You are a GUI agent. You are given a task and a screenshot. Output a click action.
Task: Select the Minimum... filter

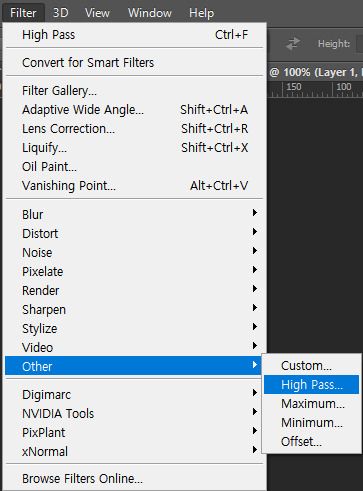(x=311, y=423)
